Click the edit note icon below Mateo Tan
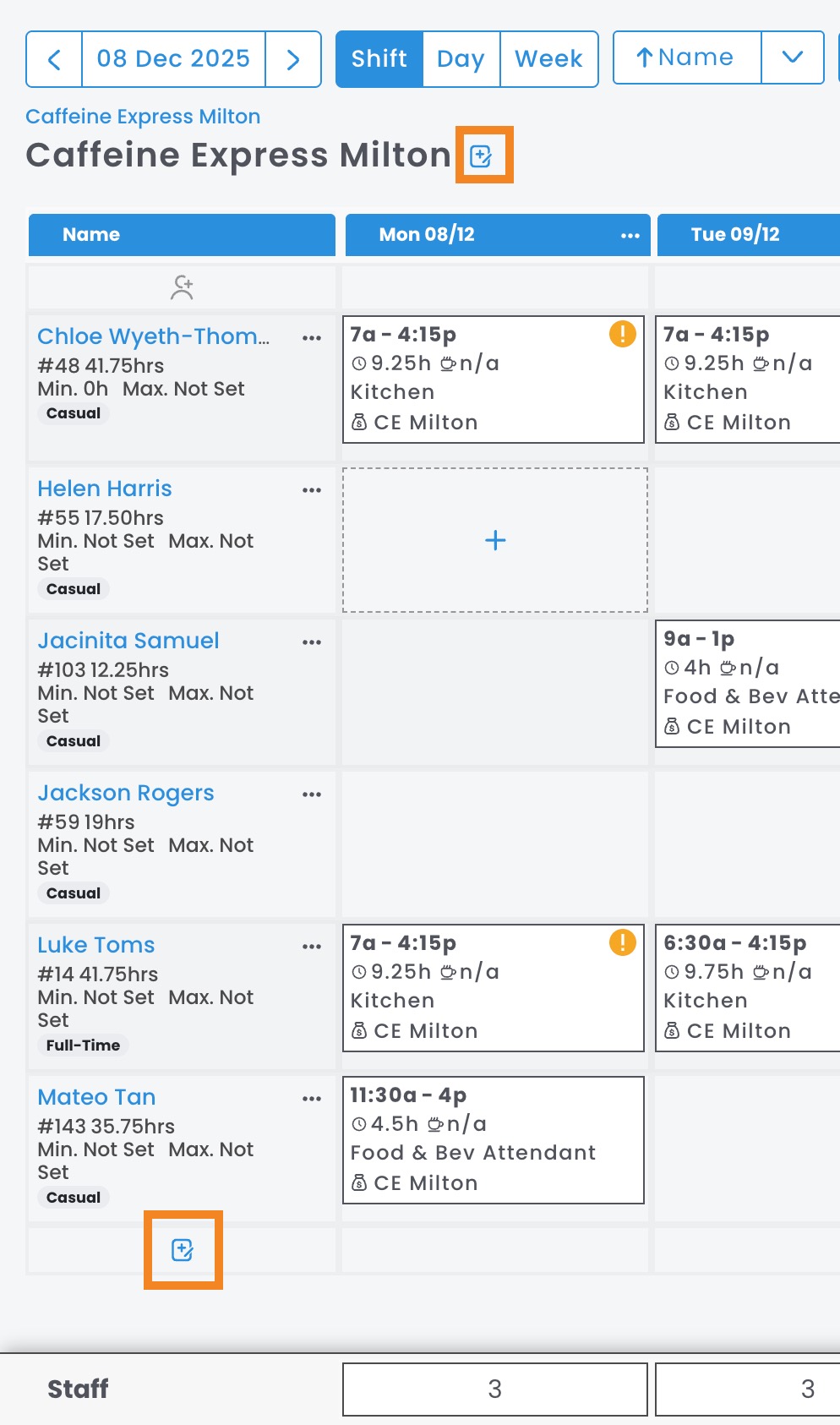The width and height of the screenshot is (840, 1425). pos(183,1249)
